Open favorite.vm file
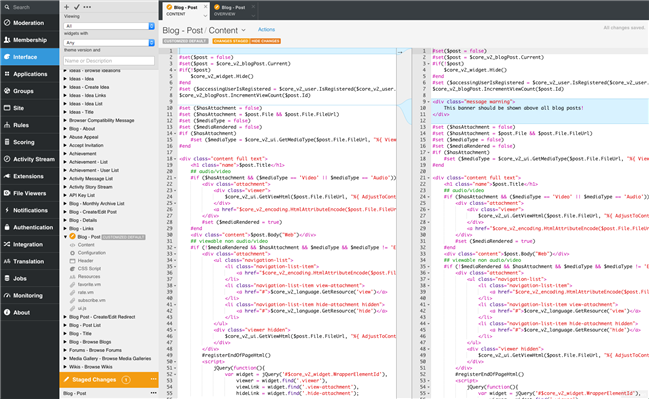 point(89,284)
